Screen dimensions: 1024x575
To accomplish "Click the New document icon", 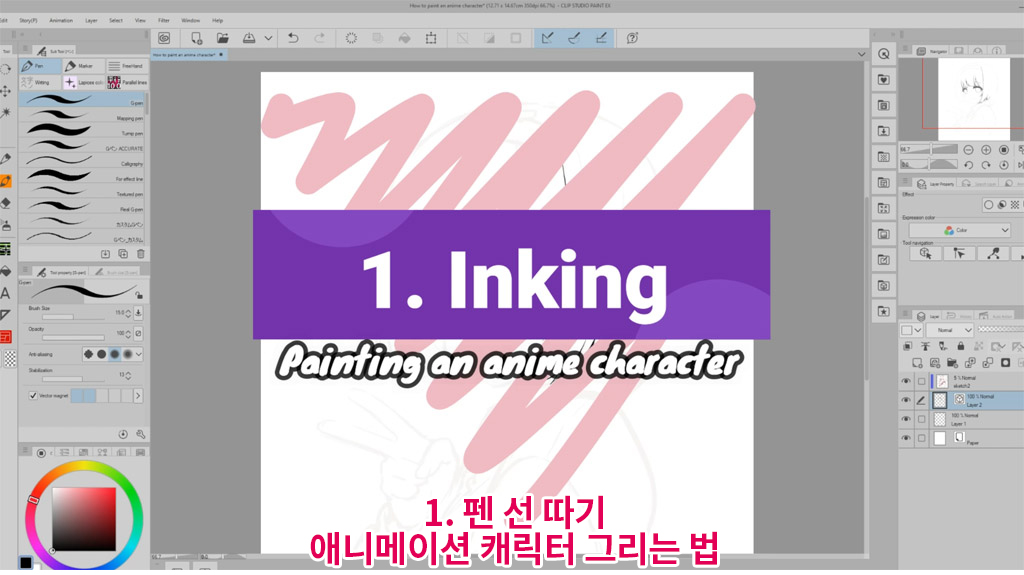I will (197, 38).
